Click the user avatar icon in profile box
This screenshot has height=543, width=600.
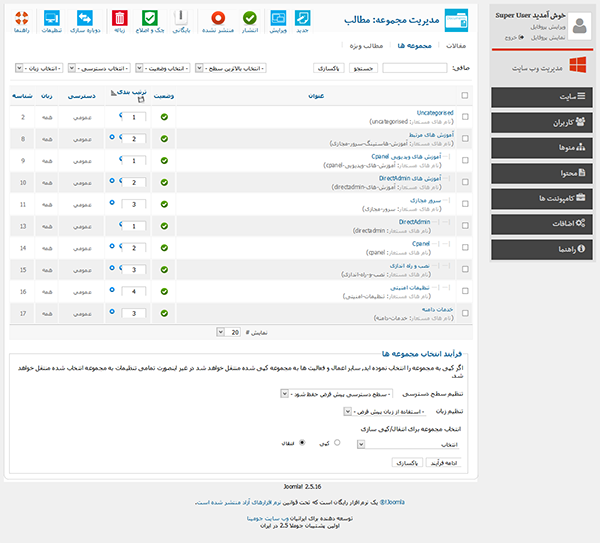579,26
